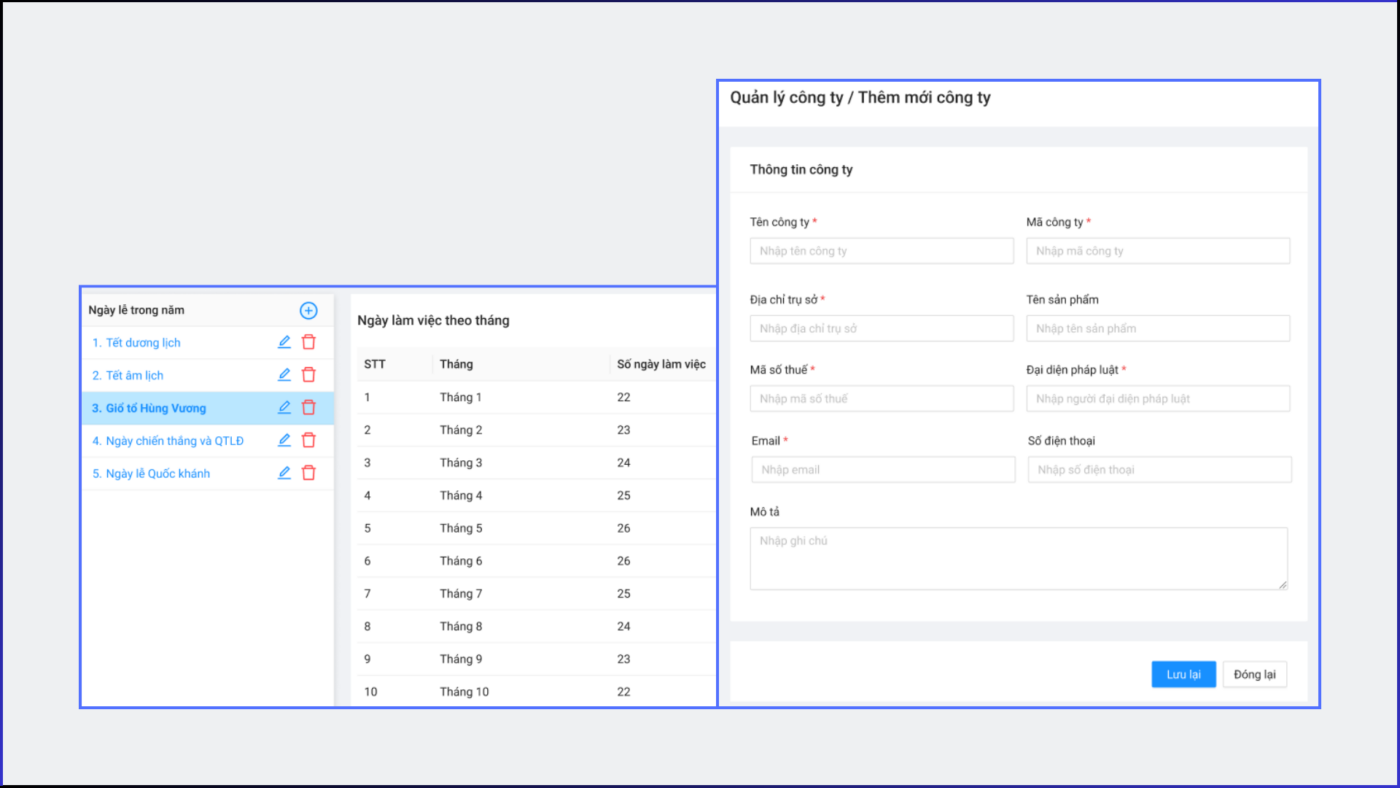Click the Lưu lại save button
This screenshot has width=1400, height=788.
[1183, 674]
